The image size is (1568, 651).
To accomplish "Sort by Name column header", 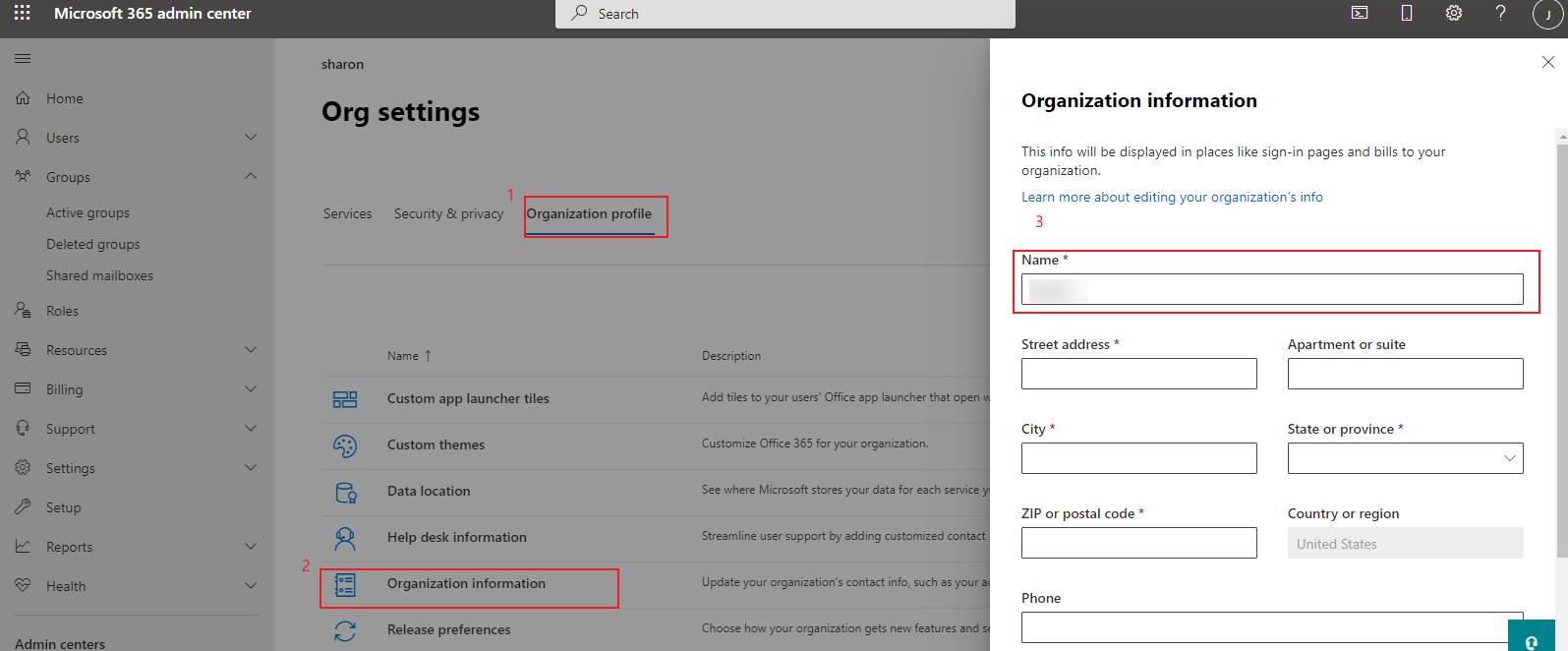I will click(x=409, y=356).
